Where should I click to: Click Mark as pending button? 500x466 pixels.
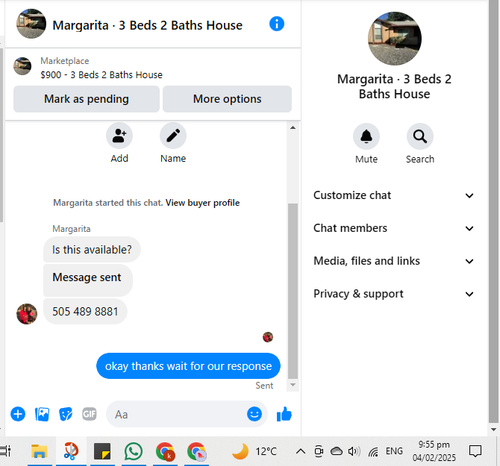click(86, 99)
